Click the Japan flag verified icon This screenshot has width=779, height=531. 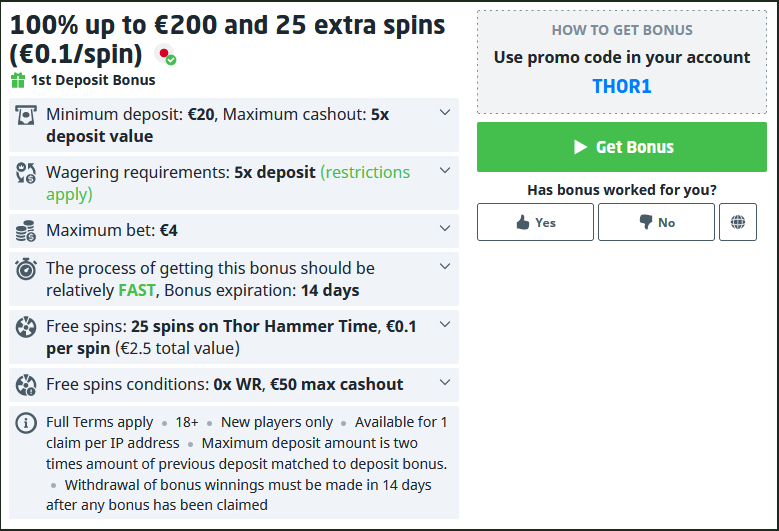pos(167,56)
